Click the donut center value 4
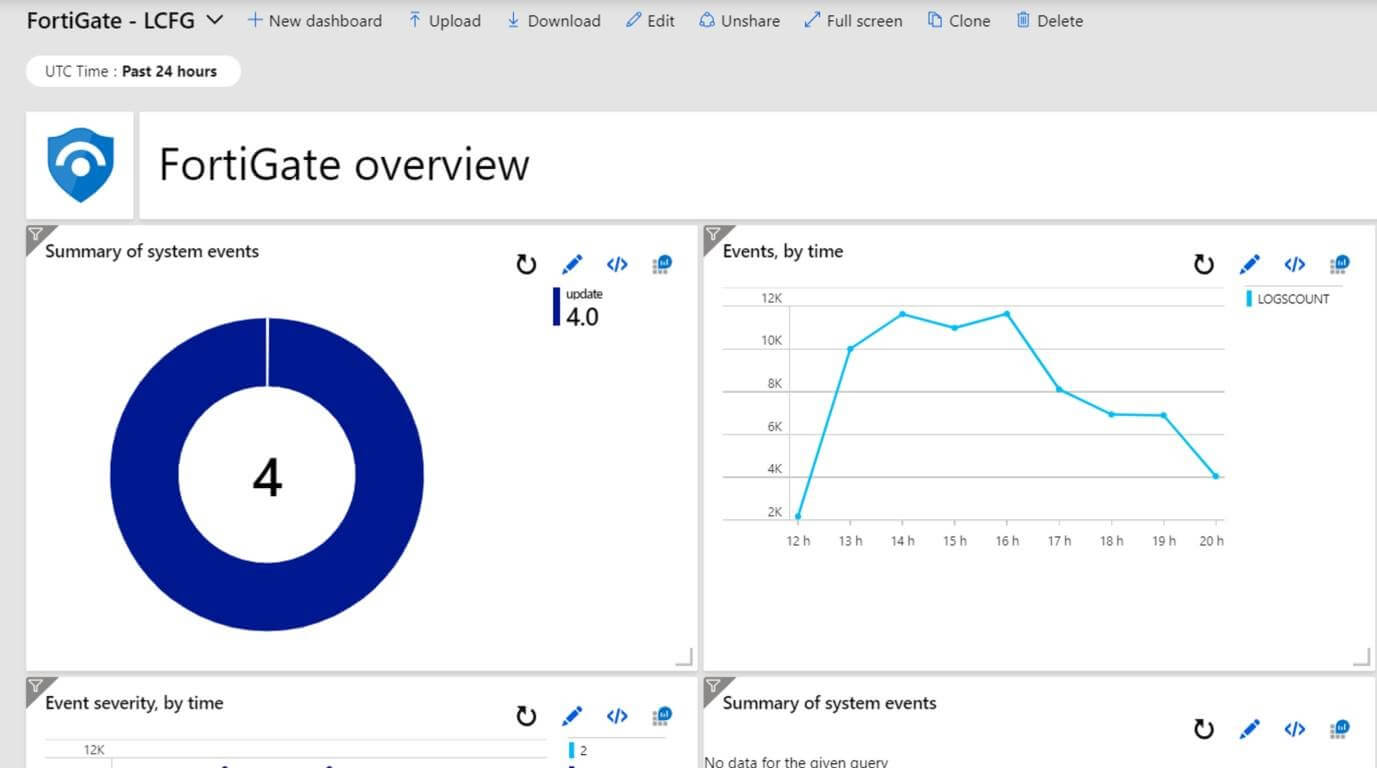This screenshot has width=1377, height=768. pyautogui.click(x=267, y=478)
